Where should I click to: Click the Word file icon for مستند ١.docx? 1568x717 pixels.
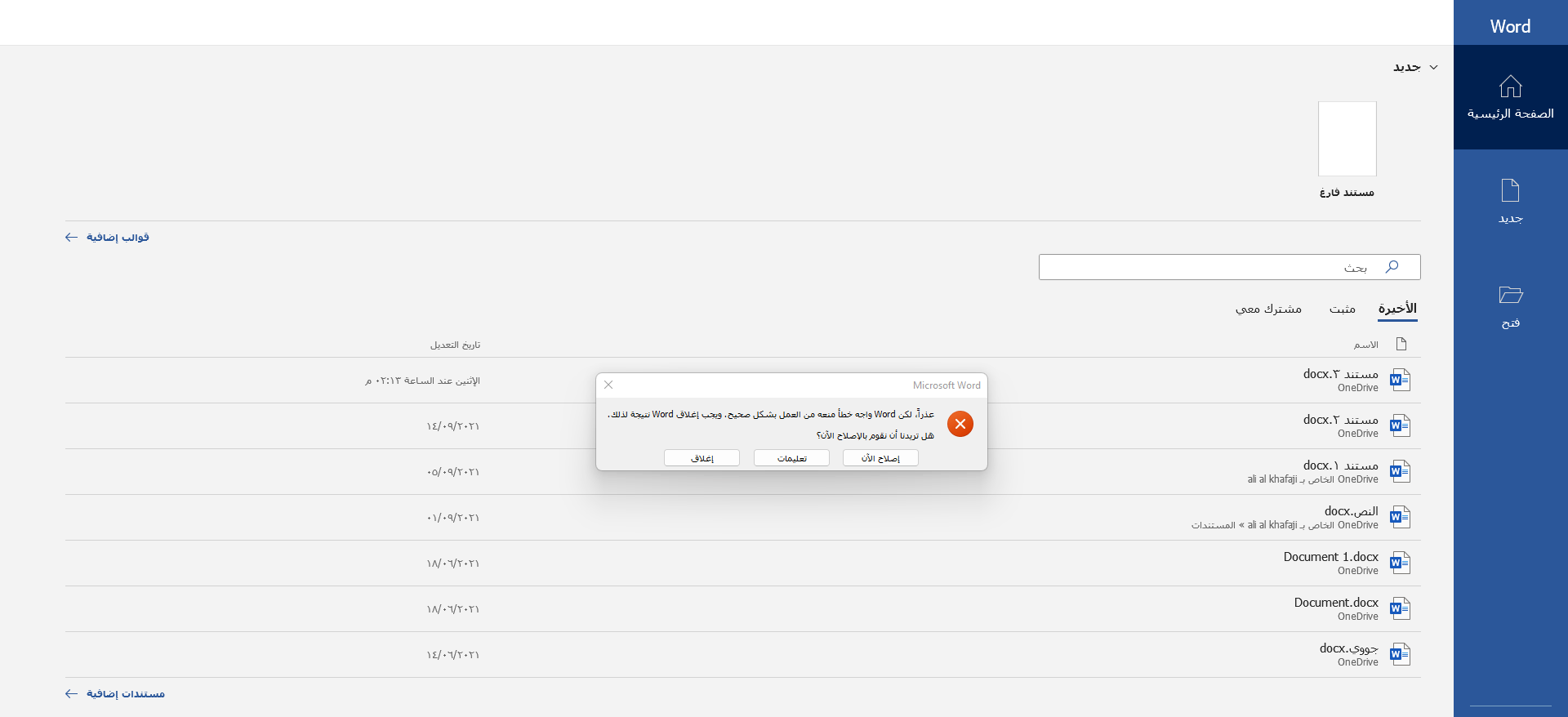click(1400, 471)
